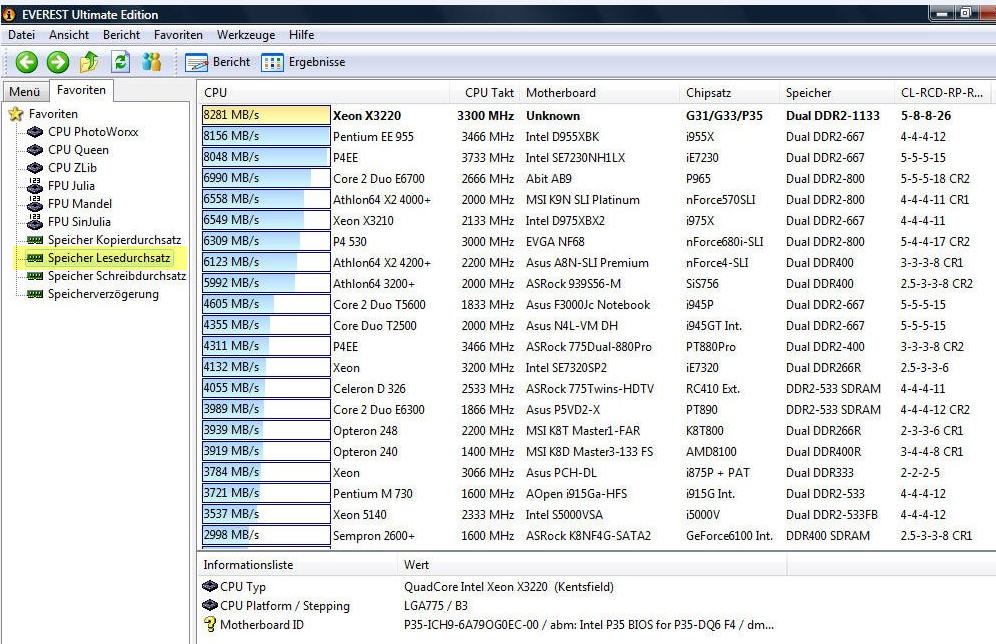Select Speicher Kopierdurchsatz memory icon

(35, 240)
